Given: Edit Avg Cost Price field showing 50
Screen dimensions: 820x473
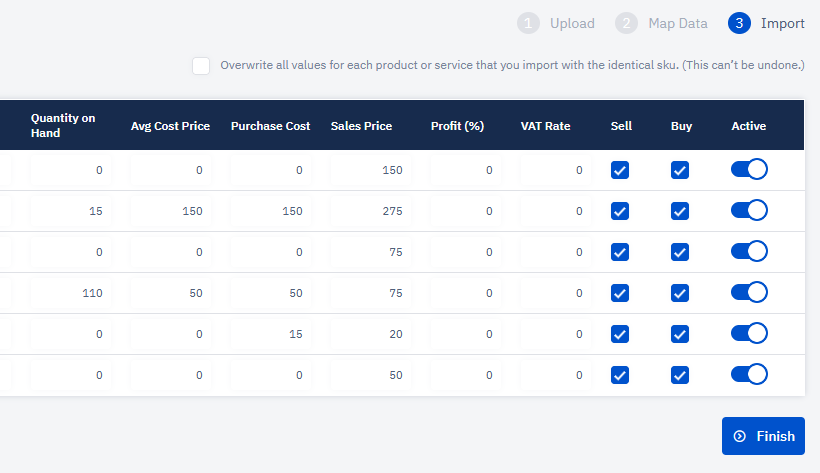Looking at the screenshot, I should pos(170,293).
